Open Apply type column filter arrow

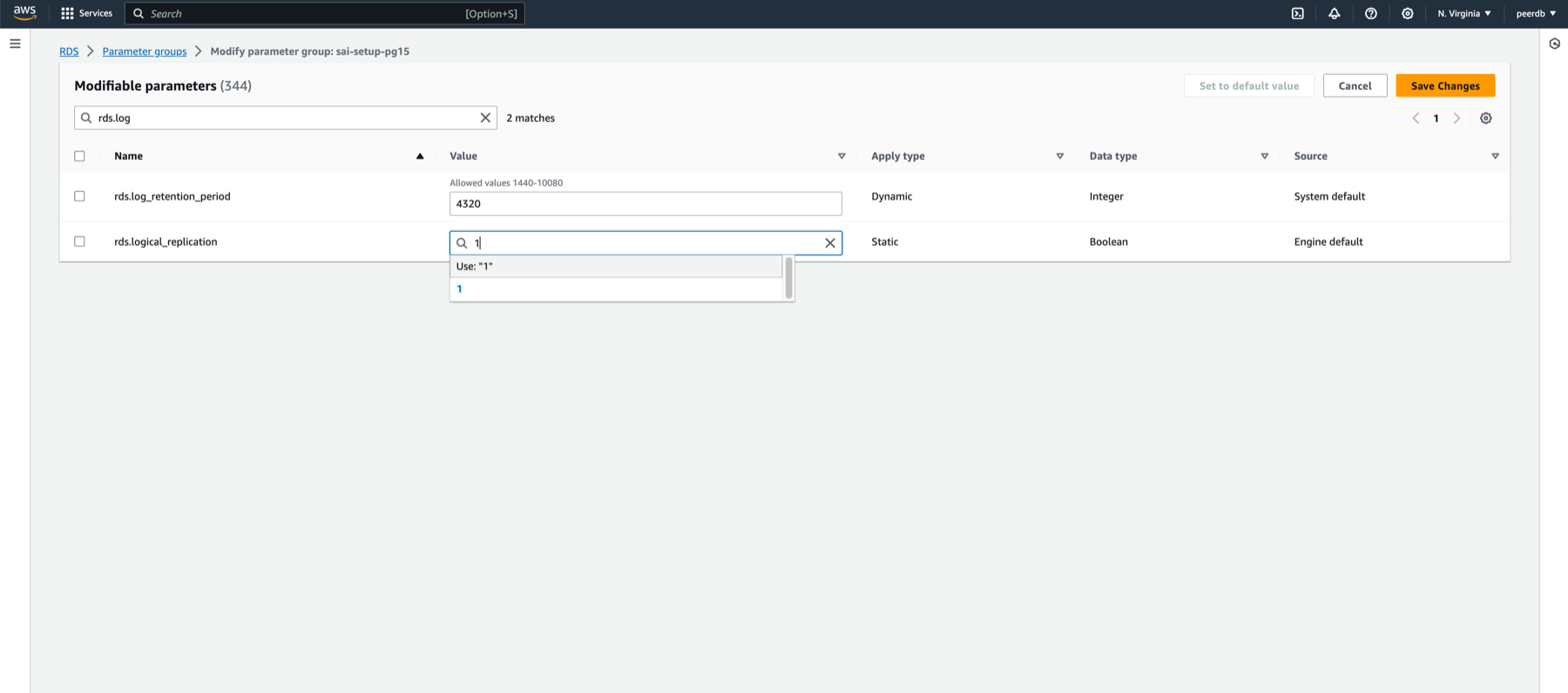[1059, 156]
